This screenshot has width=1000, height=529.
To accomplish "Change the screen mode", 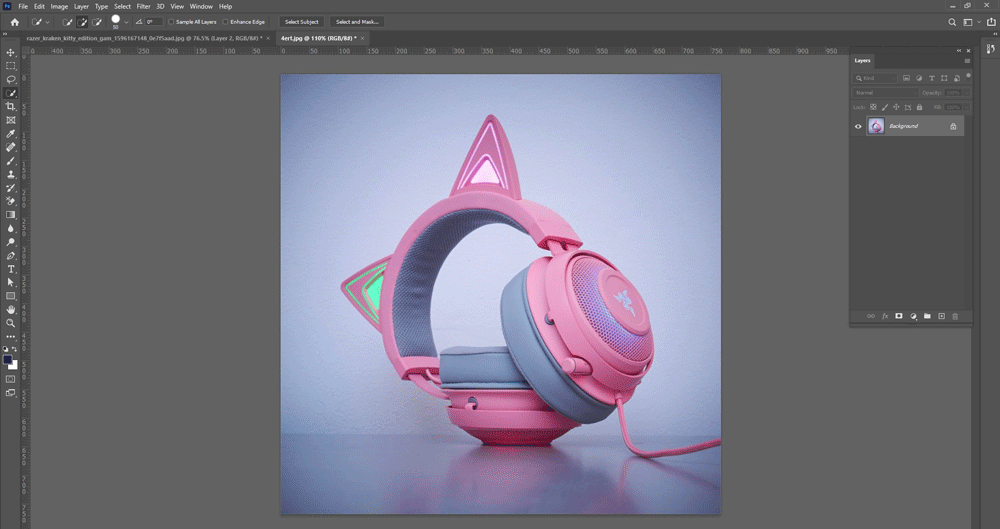I will [11, 393].
